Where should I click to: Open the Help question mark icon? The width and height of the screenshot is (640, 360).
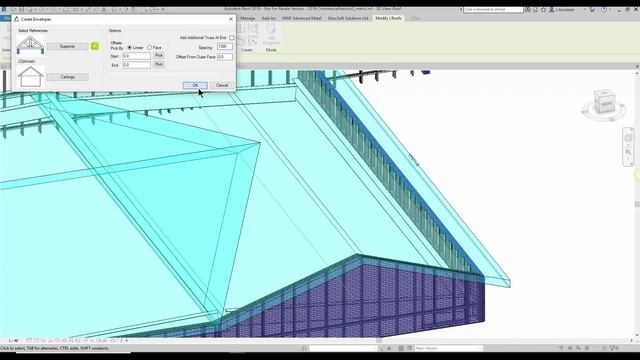click(x=604, y=9)
